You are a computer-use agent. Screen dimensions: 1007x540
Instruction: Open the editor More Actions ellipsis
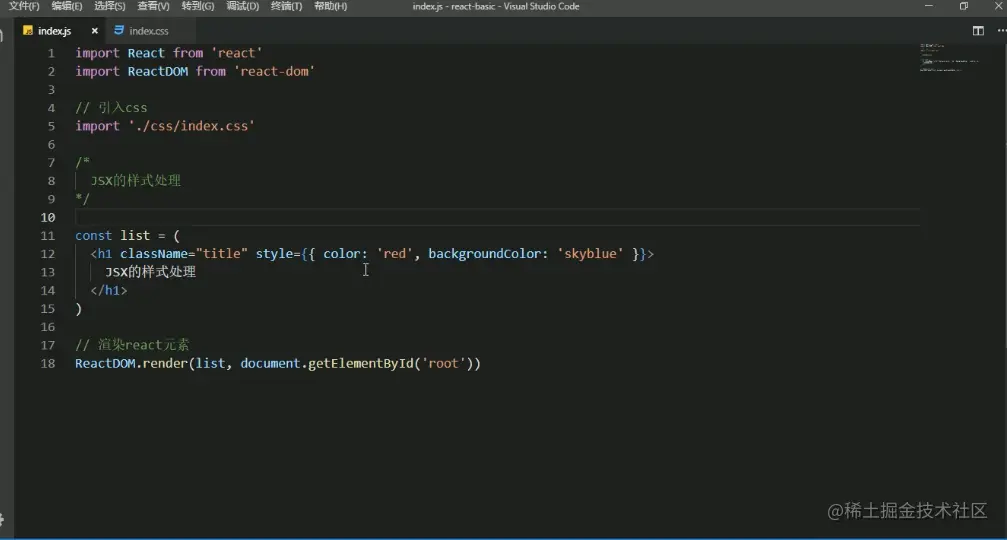click(x=1001, y=30)
